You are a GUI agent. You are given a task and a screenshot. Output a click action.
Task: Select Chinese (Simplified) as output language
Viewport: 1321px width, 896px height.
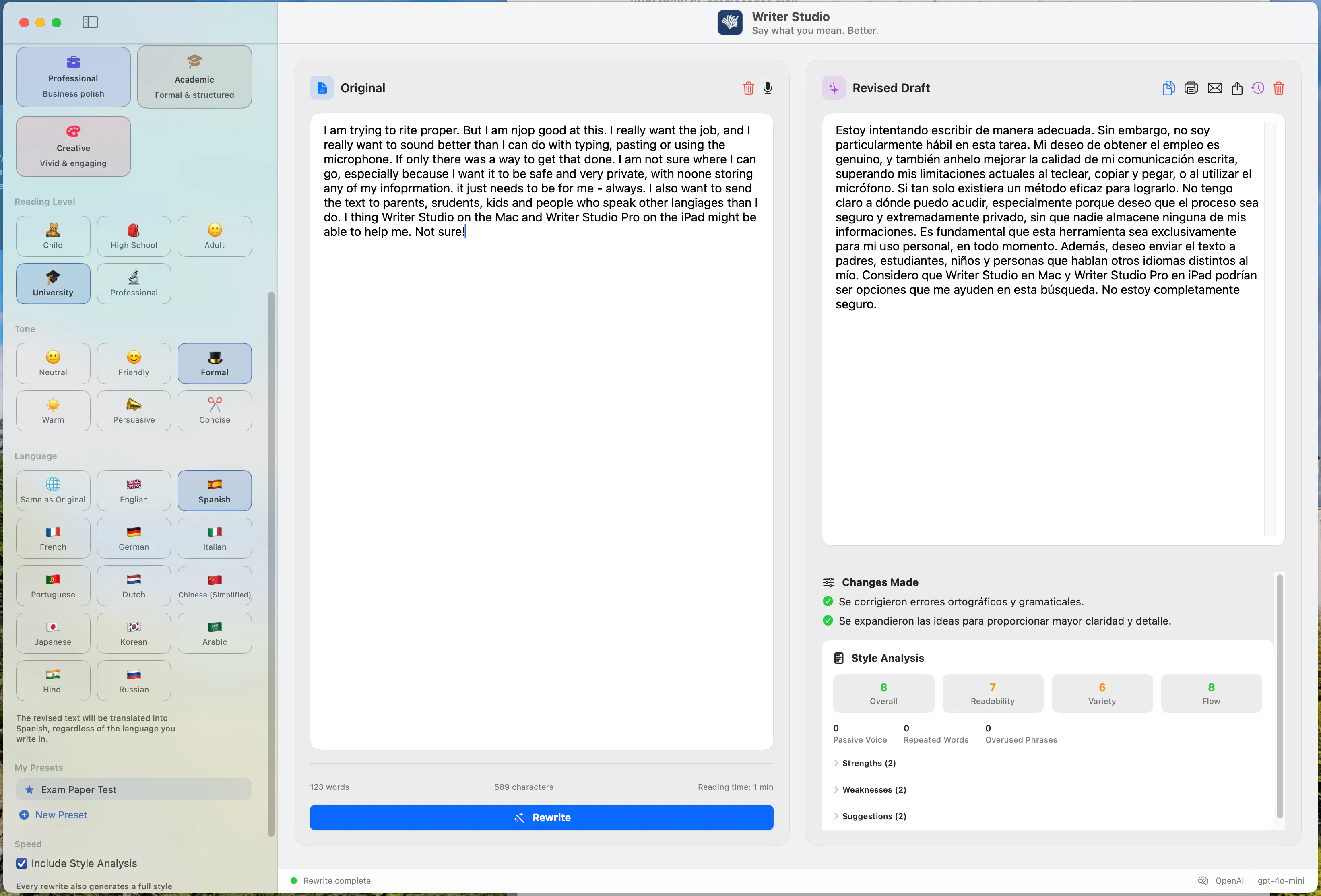(214, 586)
